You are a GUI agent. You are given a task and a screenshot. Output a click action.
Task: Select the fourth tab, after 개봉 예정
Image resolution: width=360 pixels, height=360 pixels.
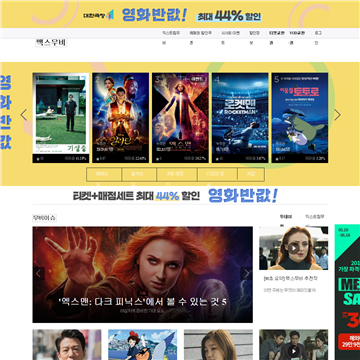click(x=217, y=175)
